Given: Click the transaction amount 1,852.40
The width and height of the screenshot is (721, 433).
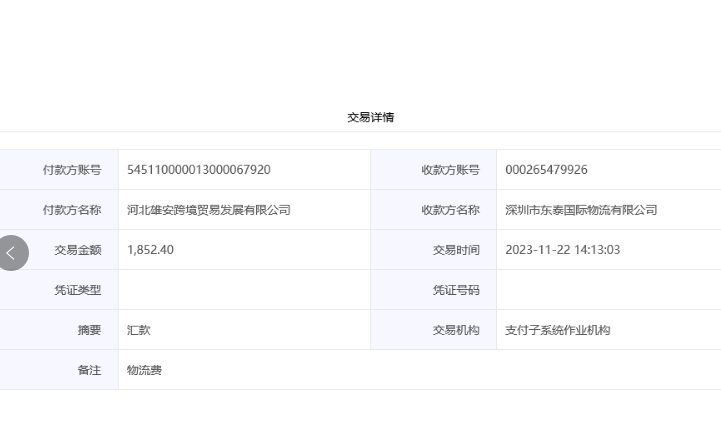Looking at the screenshot, I should 150,250.
